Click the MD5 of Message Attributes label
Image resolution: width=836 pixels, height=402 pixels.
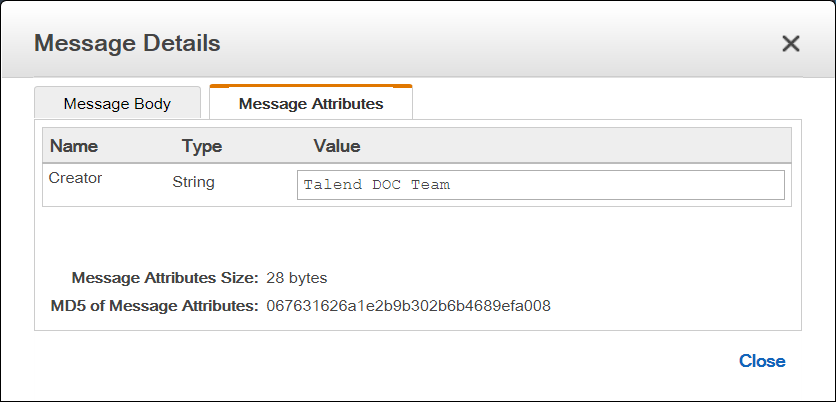click(x=154, y=305)
